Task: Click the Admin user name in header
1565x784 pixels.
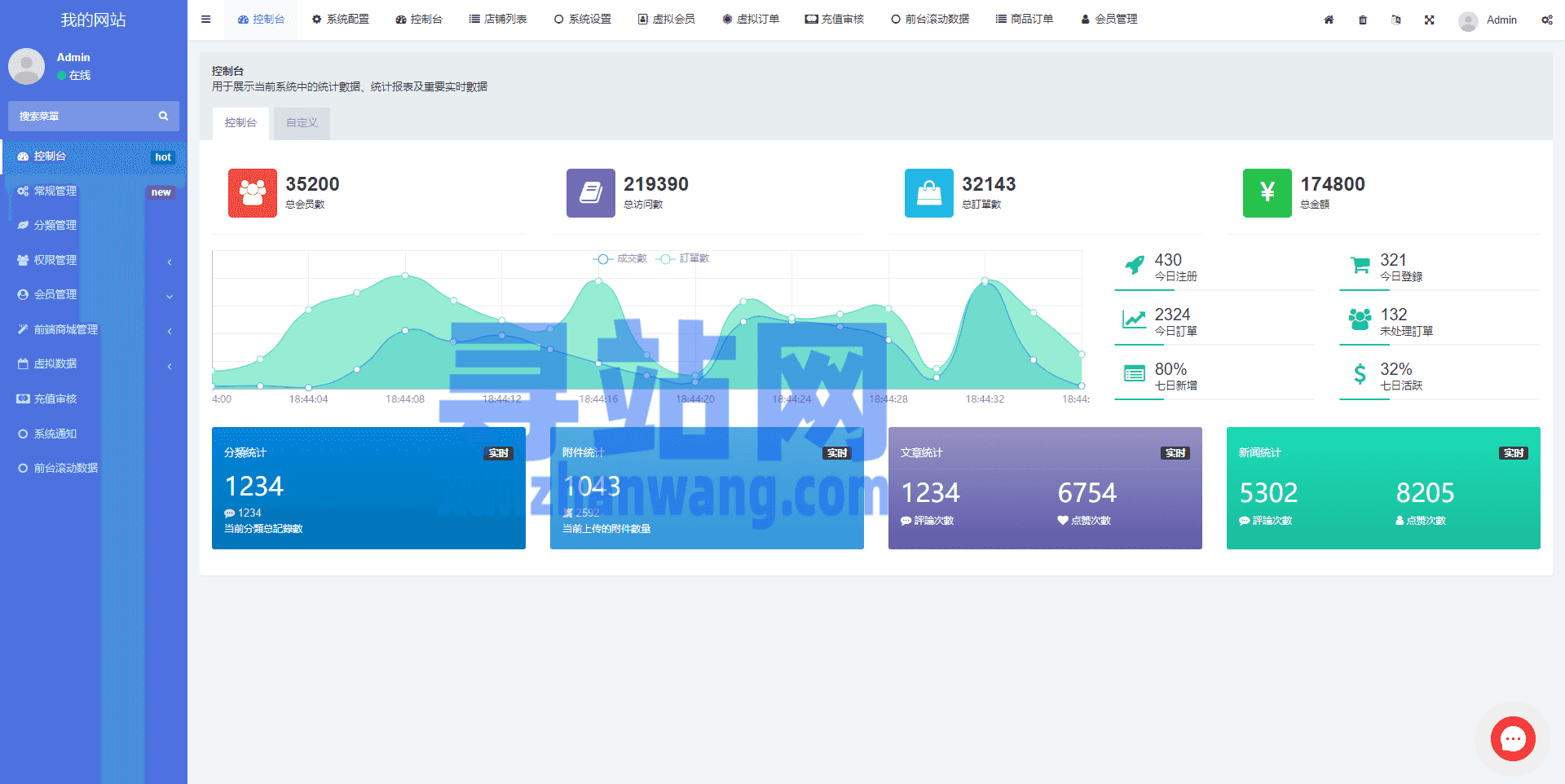Action: 1501,20
